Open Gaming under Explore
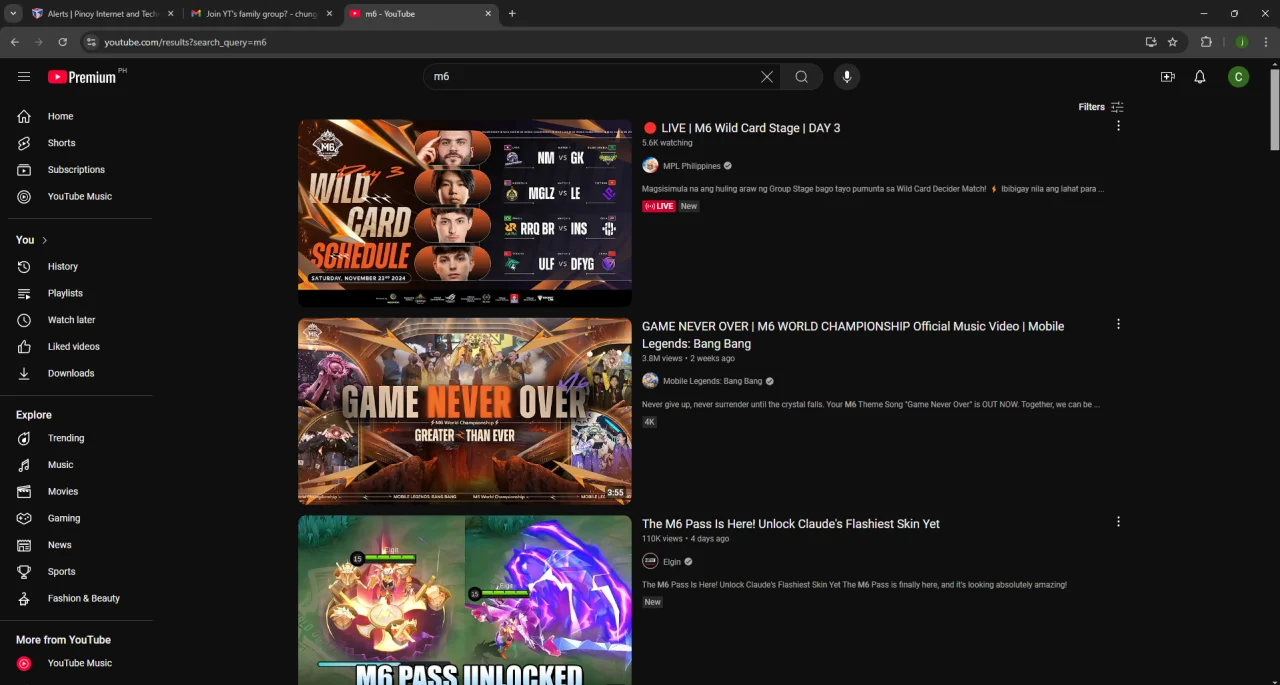This screenshot has width=1280, height=685. [x=80, y=518]
